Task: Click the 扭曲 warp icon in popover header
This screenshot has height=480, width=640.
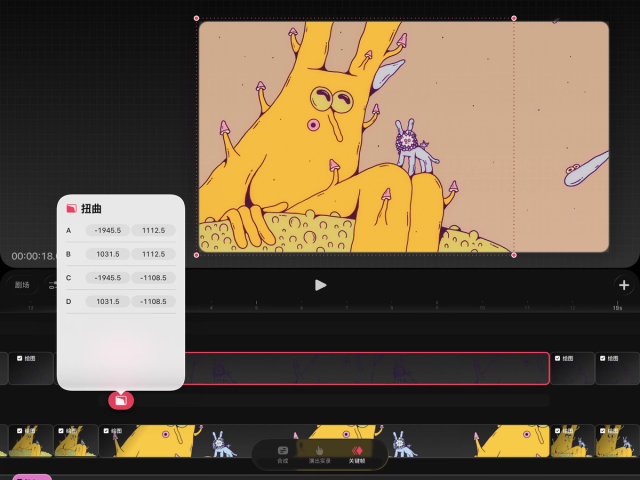Action: click(71, 209)
